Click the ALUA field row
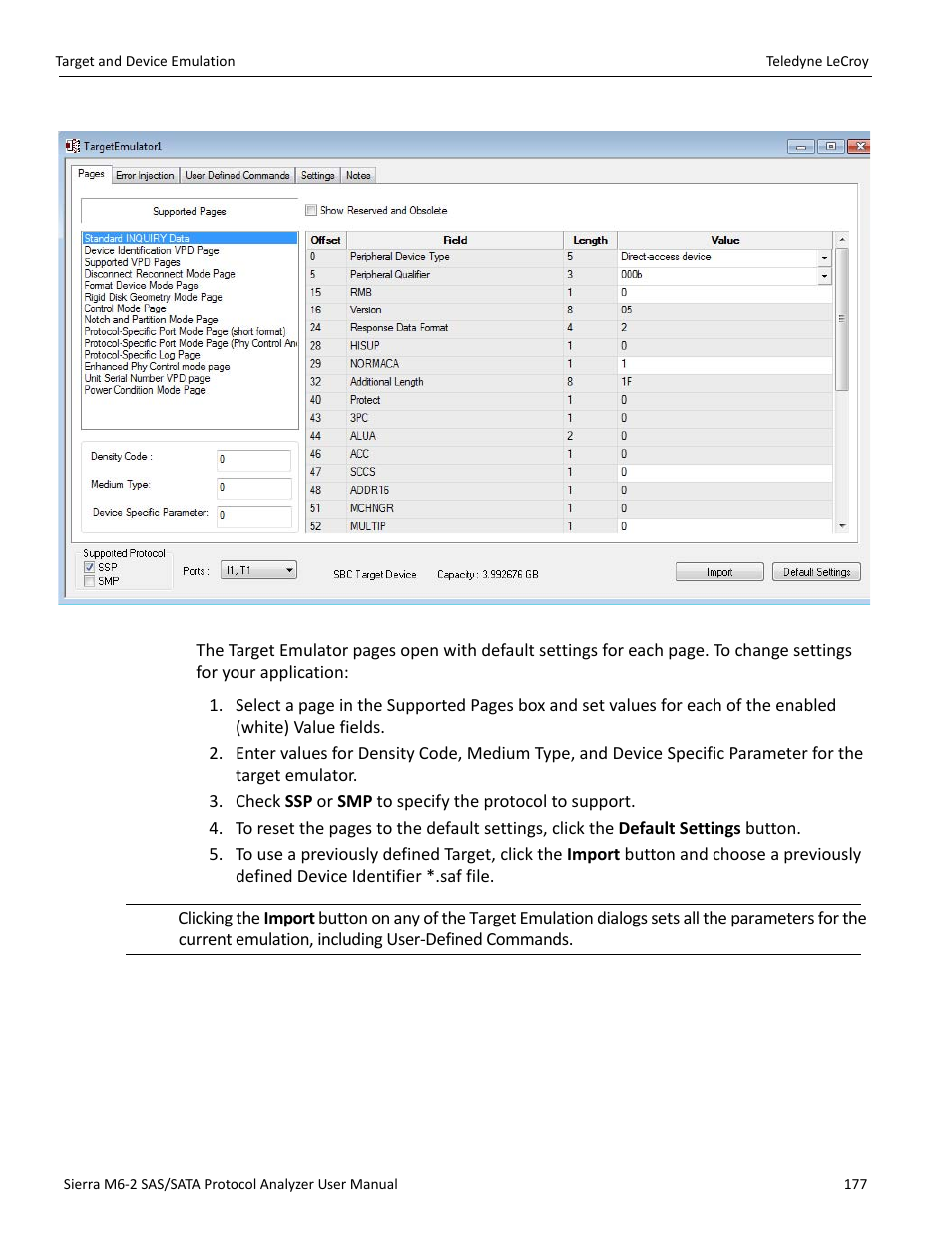Image resolution: width=952 pixels, height=1233 pixels. pyautogui.click(x=569, y=436)
